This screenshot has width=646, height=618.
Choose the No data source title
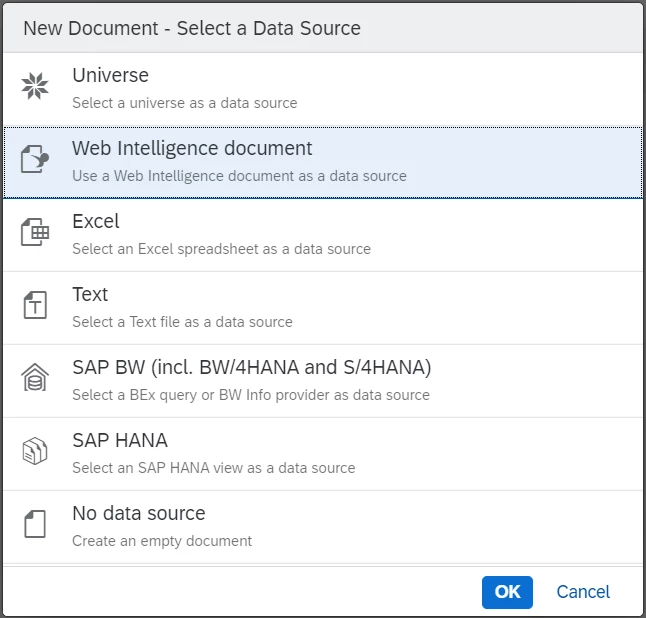(x=139, y=513)
